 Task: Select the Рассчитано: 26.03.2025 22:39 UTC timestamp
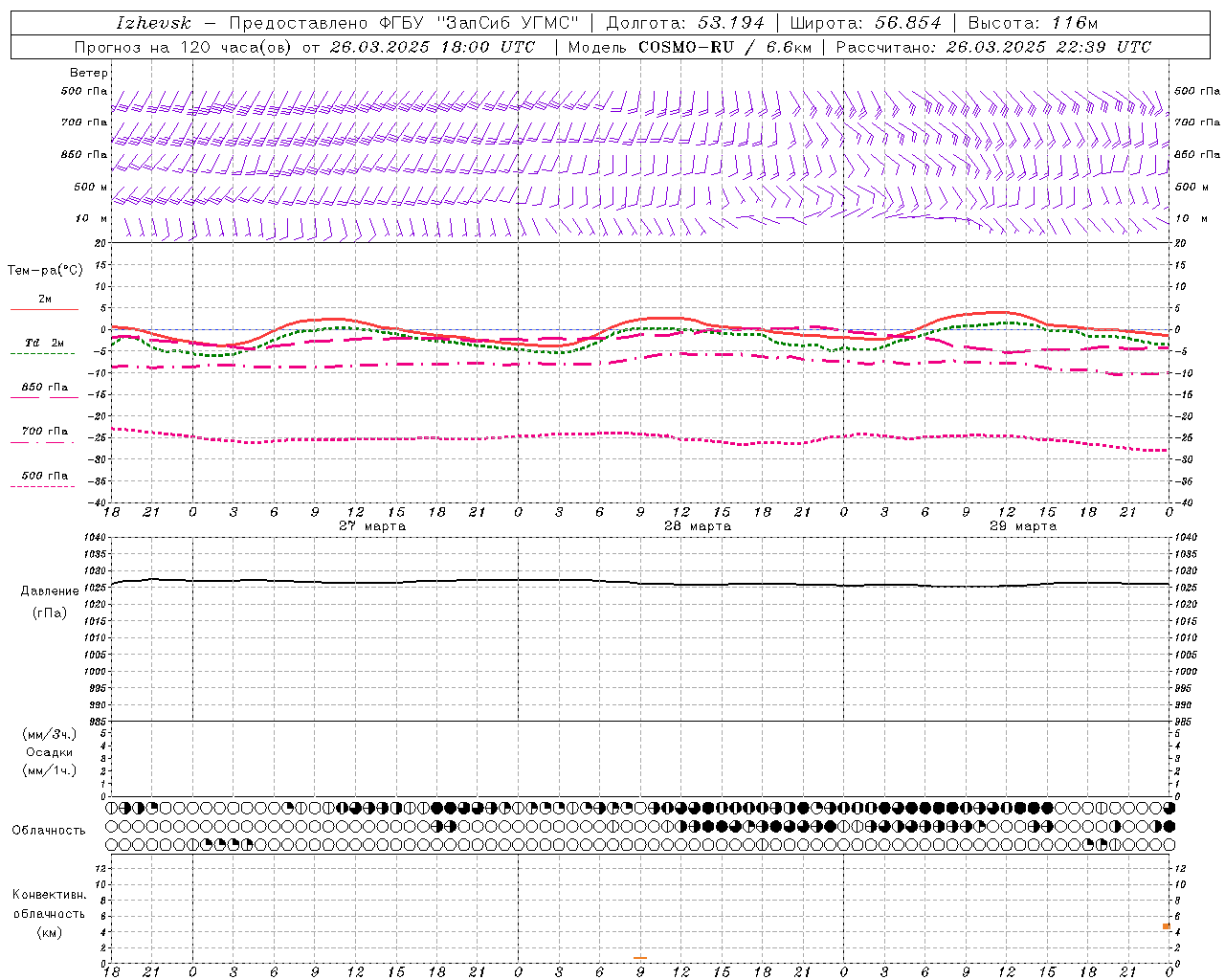993,47
